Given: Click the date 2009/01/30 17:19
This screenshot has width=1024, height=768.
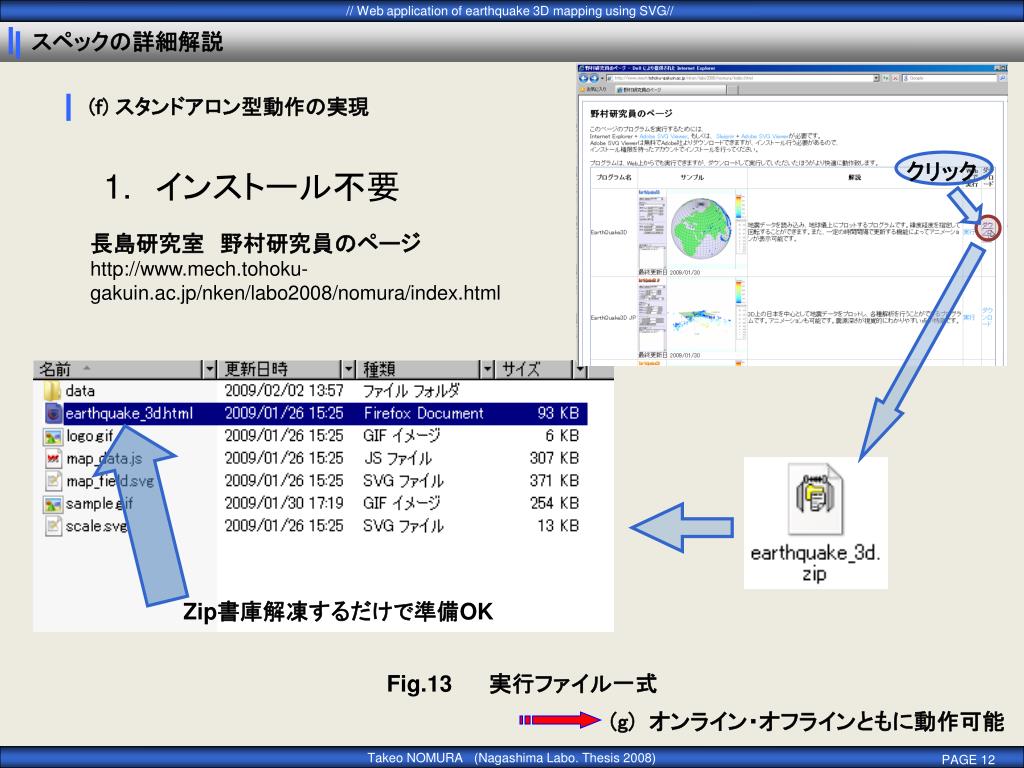Looking at the screenshot, I should (284, 504).
